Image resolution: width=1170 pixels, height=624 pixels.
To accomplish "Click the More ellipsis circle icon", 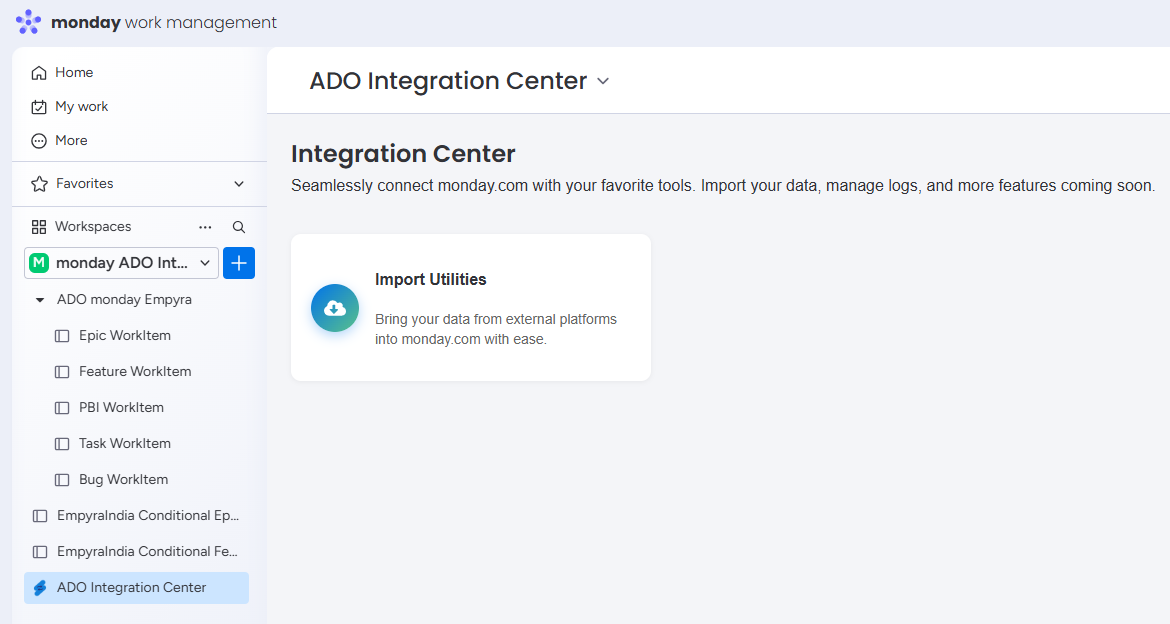I will (39, 141).
